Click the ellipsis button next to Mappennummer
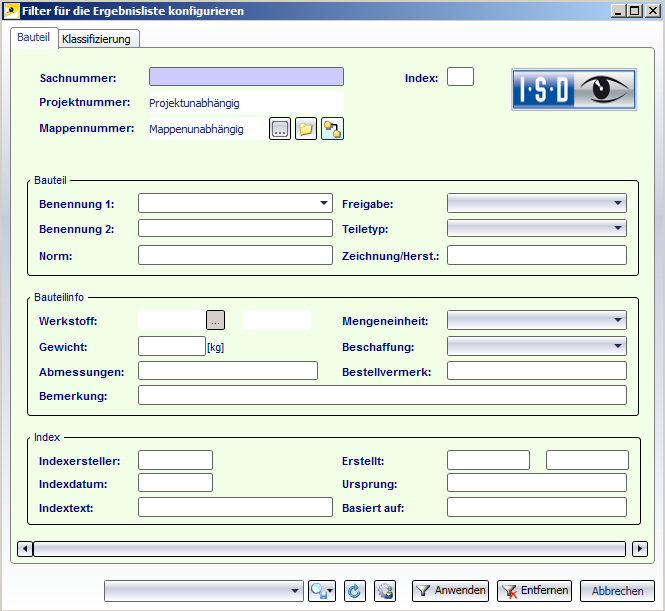665x611 pixels. 280,128
